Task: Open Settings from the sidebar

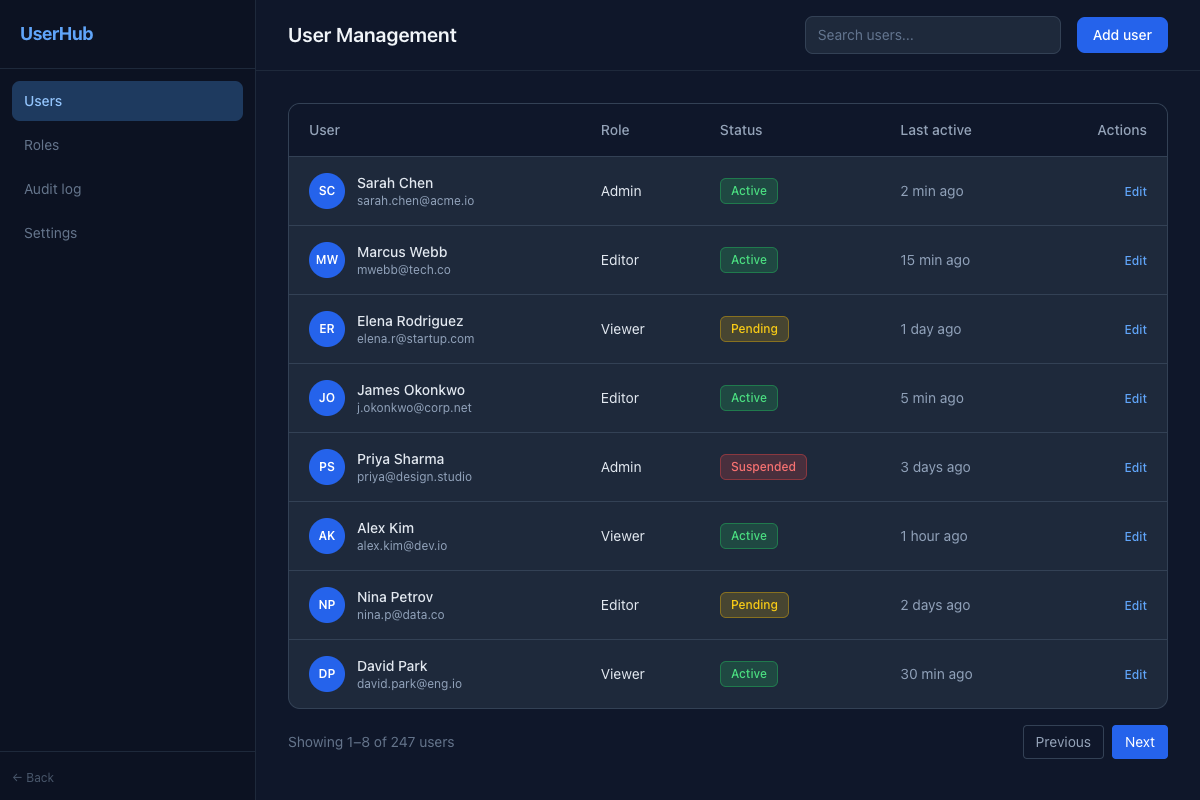Action: (x=50, y=233)
